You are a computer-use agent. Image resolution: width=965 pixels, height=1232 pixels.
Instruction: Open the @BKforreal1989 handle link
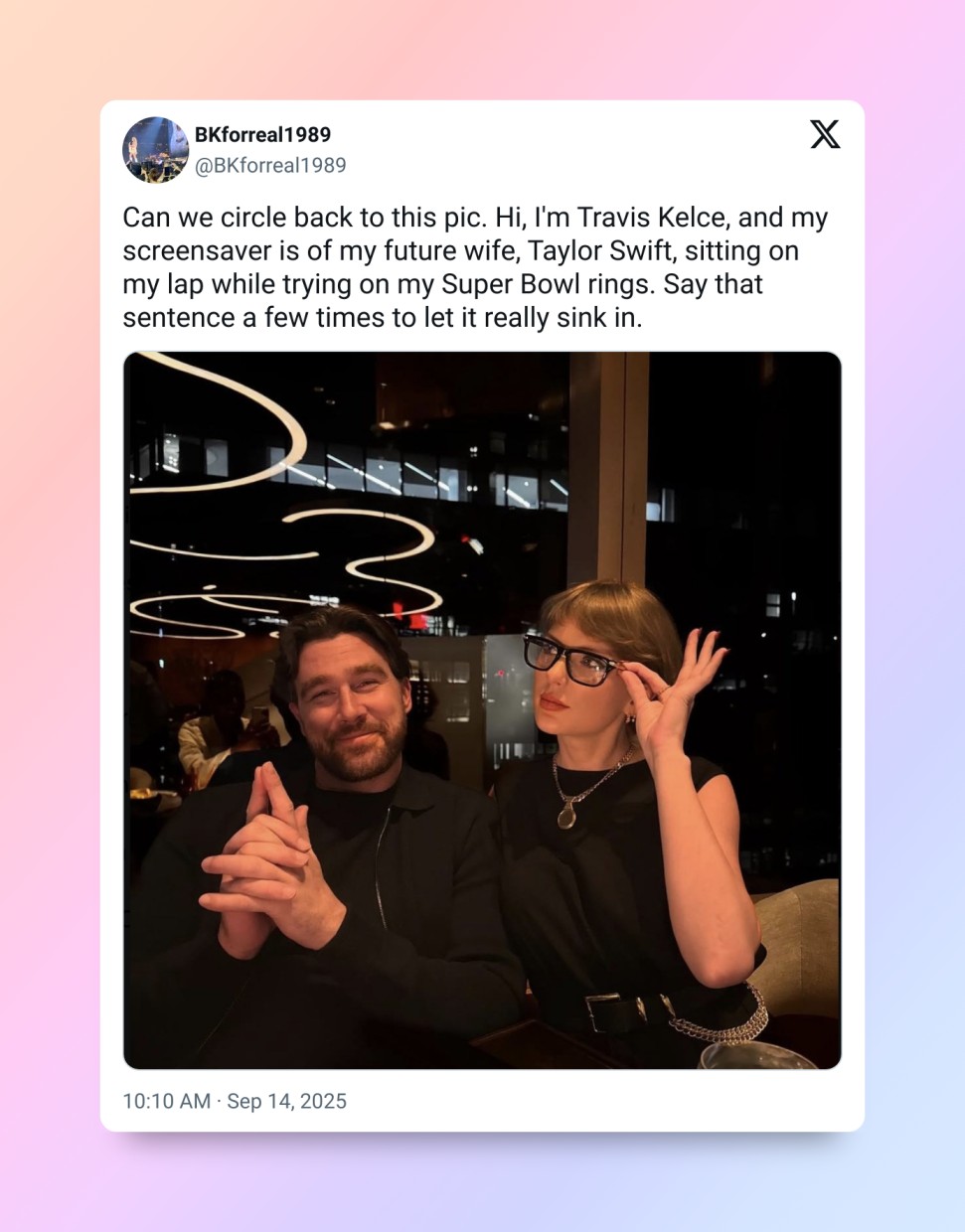pos(270,166)
